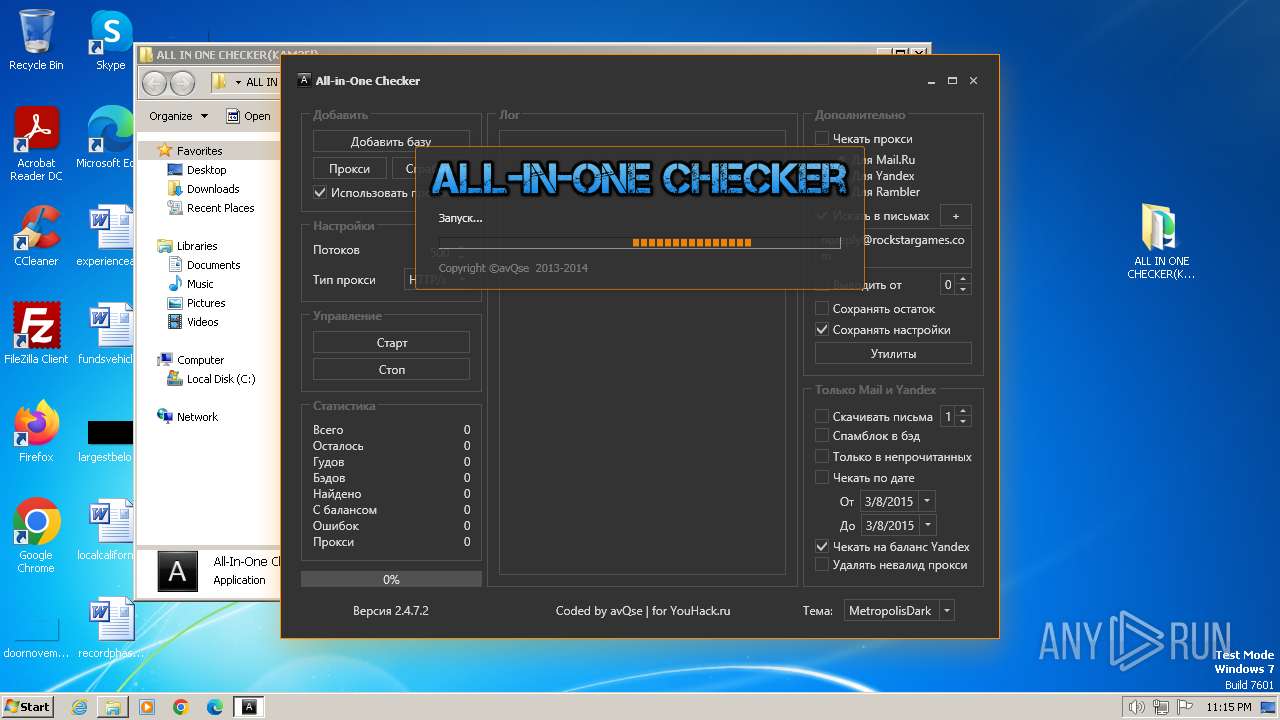Select Google Chrome desktop shortcut
1280x720 pixels.
(36, 536)
